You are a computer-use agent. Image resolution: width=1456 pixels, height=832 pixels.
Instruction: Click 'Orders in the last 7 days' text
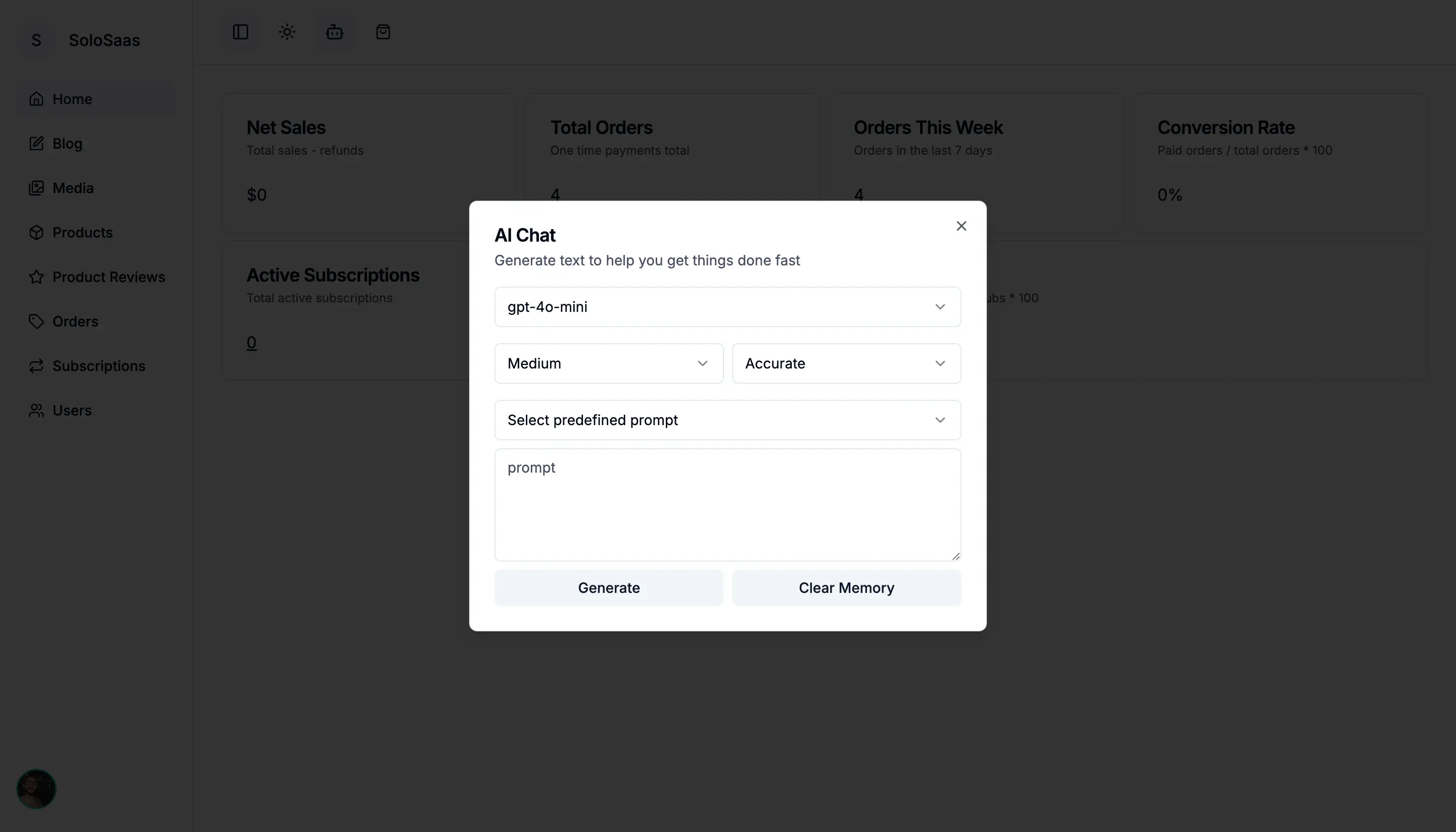[922, 150]
